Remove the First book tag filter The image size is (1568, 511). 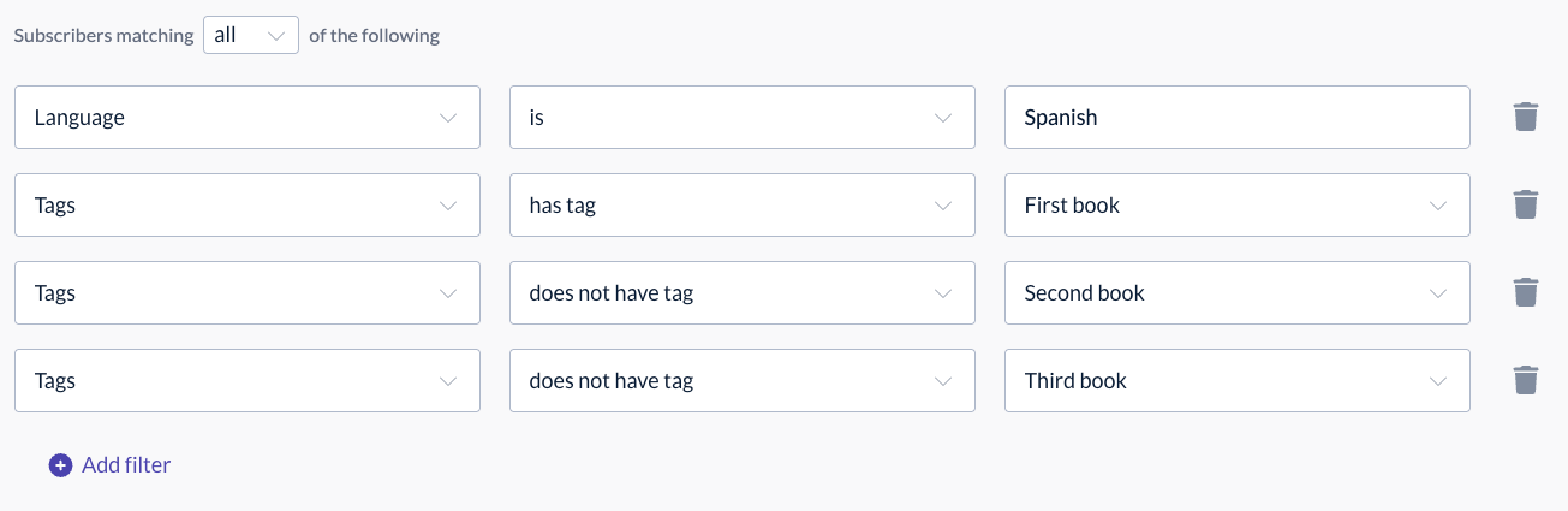tap(1525, 204)
